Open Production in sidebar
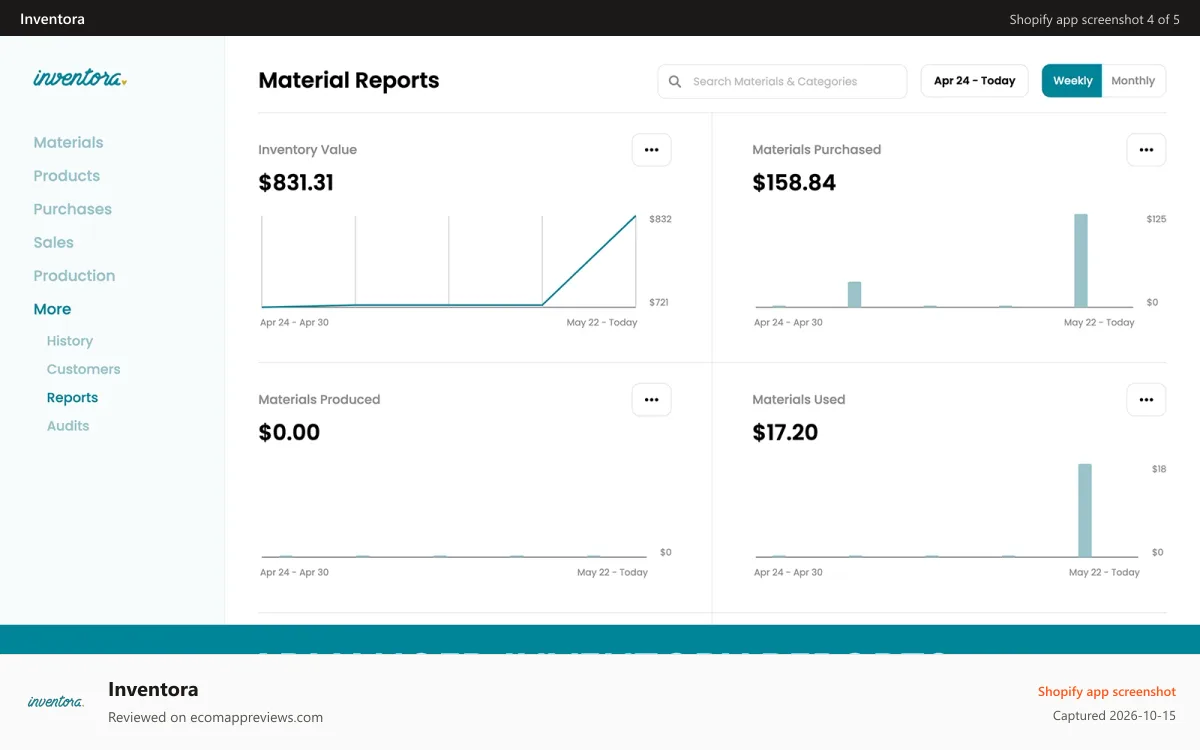Viewport: 1200px width, 750px height. point(74,276)
